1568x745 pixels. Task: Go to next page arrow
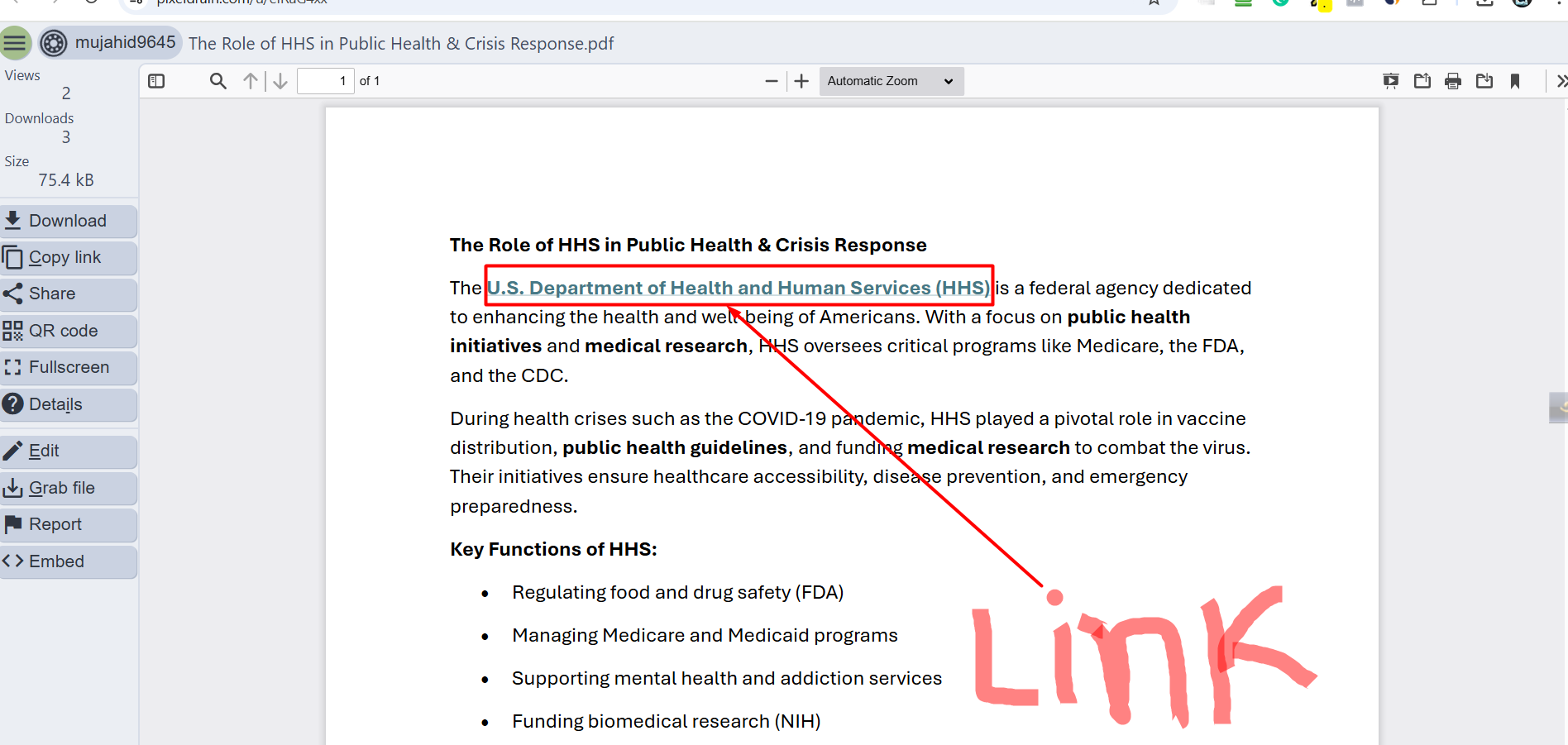click(x=280, y=81)
